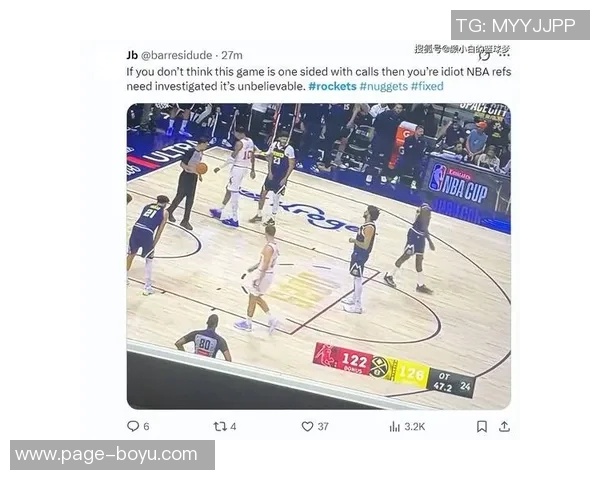Click the share upload arrow icon
The width and height of the screenshot is (600, 480).
click(504, 426)
